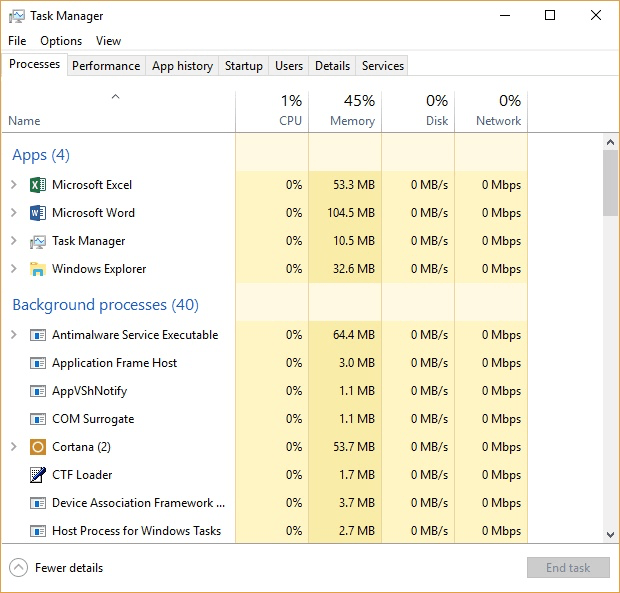Click the 64.4 MB memory value
Screen dimensions: 620x593
(x=353, y=335)
